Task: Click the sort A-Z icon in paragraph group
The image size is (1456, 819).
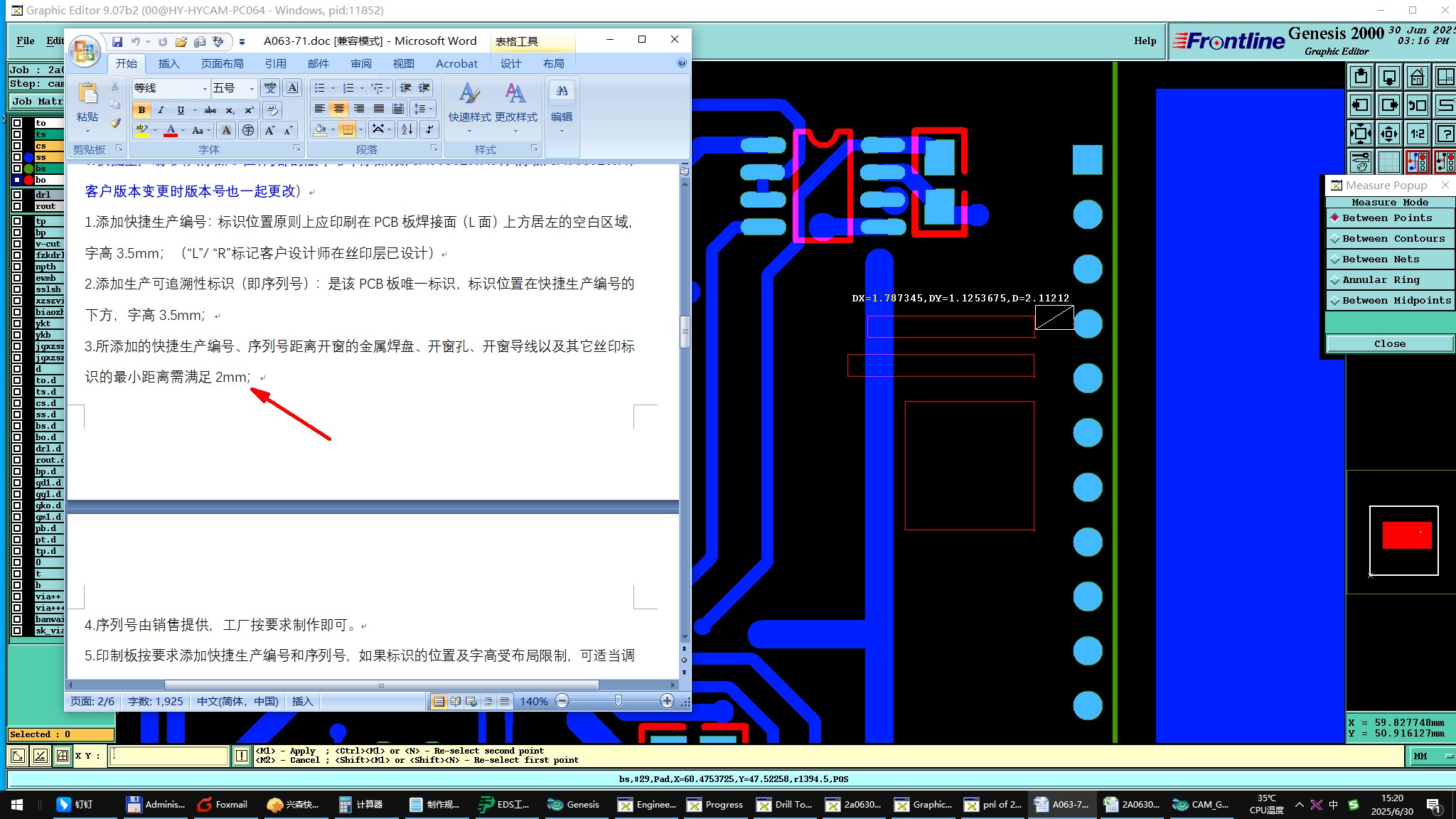Action: (x=407, y=129)
